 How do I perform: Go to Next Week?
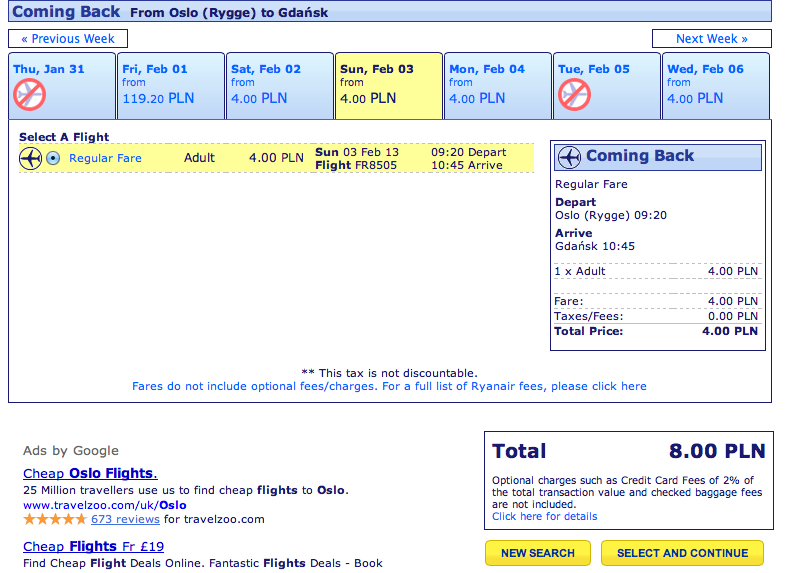point(711,39)
